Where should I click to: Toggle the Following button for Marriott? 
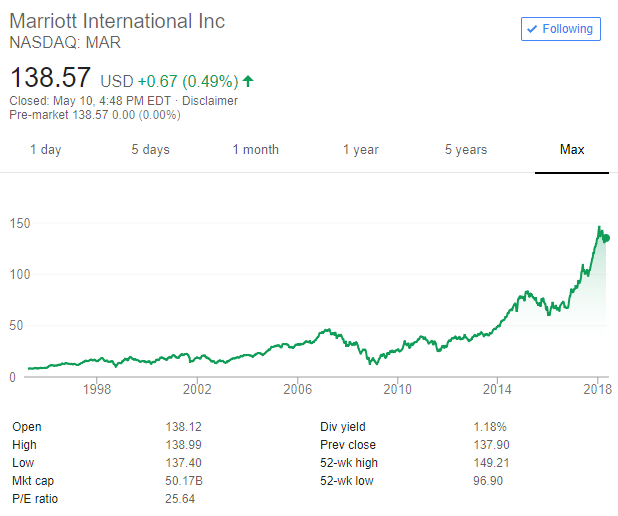pyautogui.click(x=561, y=29)
